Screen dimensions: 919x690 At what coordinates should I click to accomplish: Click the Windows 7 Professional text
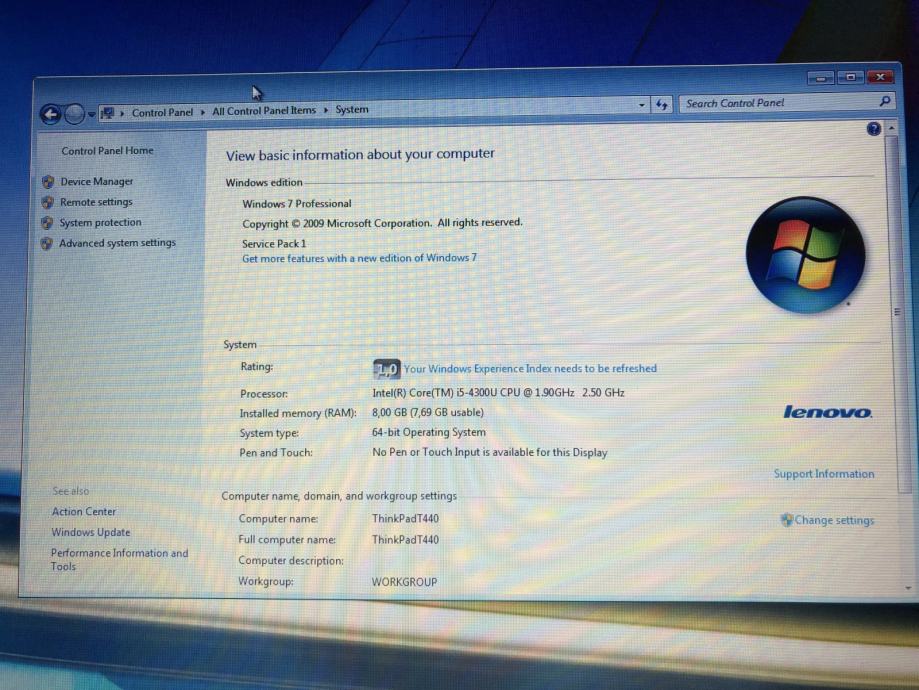point(297,204)
